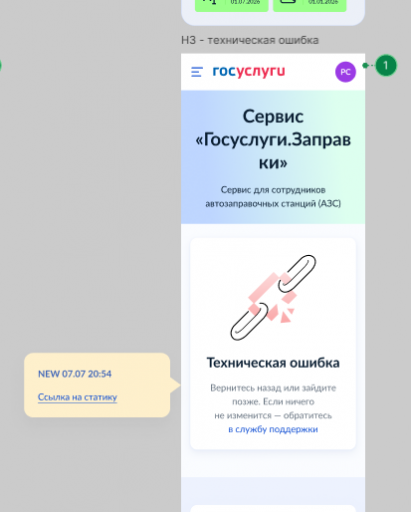The height and width of the screenshot is (512, 411).
Task: Open the 'в службу поддержки' link
Action: click(273, 429)
